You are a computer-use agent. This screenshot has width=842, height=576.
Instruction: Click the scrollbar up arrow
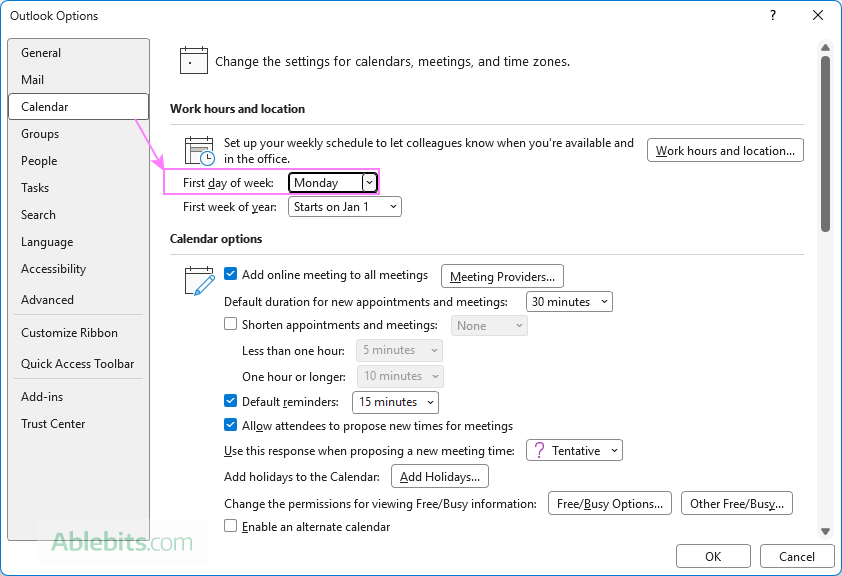click(x=825, y=48)
